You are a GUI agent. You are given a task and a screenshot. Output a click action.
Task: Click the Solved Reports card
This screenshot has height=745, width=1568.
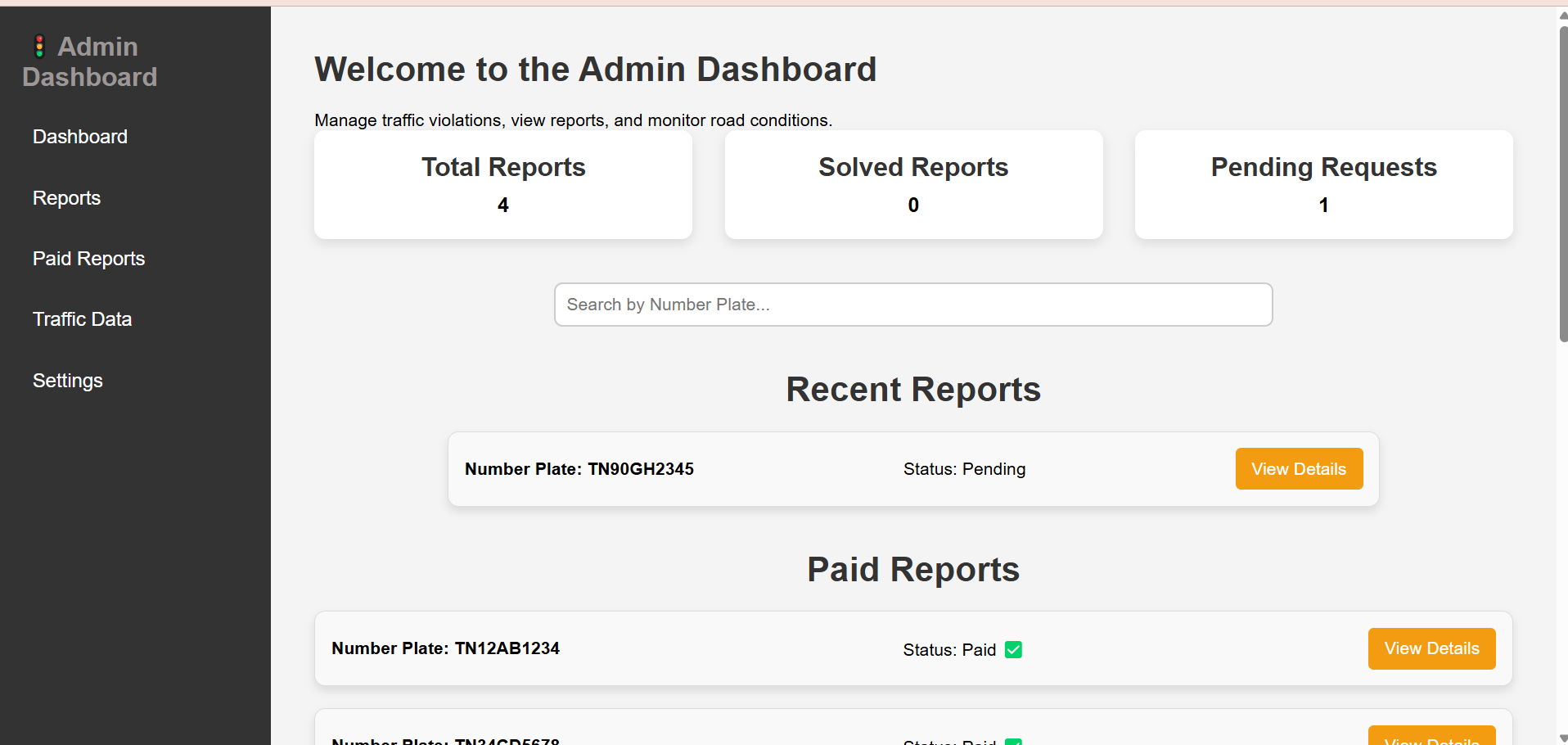tap(913, 185)
